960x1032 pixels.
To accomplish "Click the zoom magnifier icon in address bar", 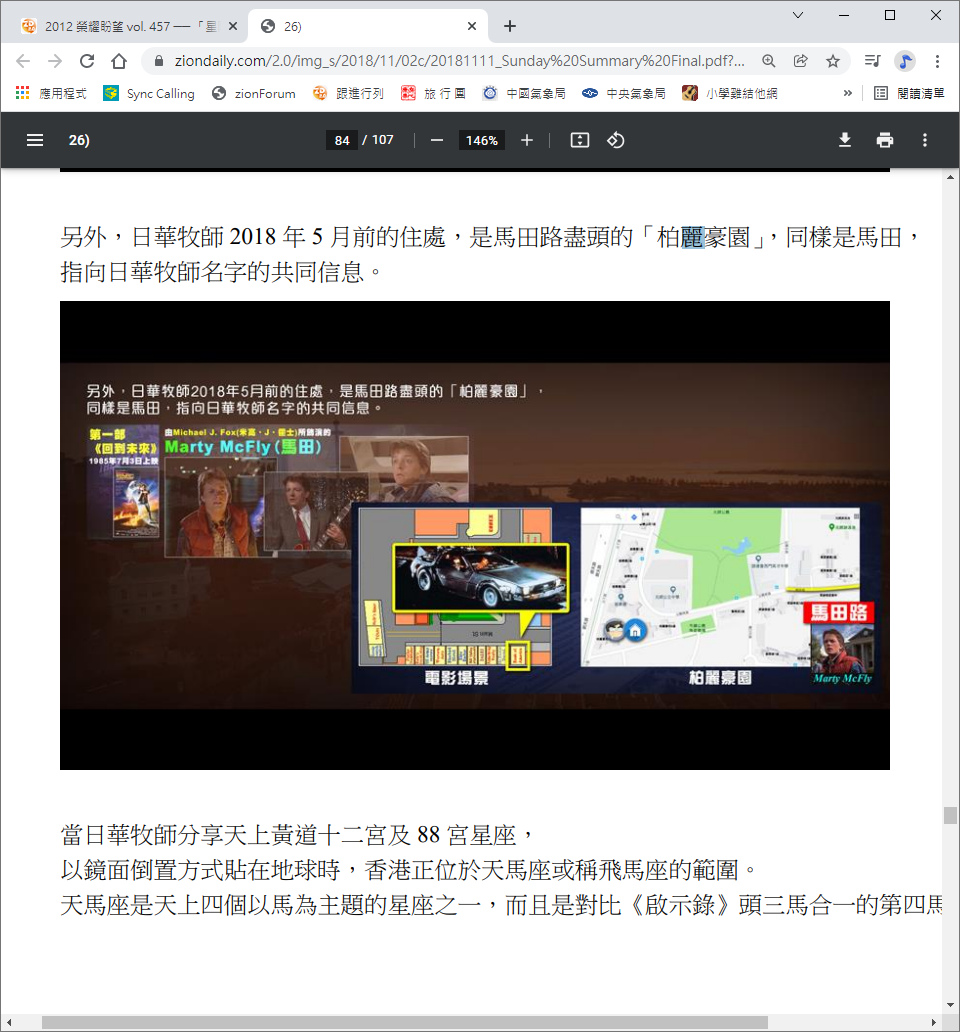I will click(x=769, y=61).
